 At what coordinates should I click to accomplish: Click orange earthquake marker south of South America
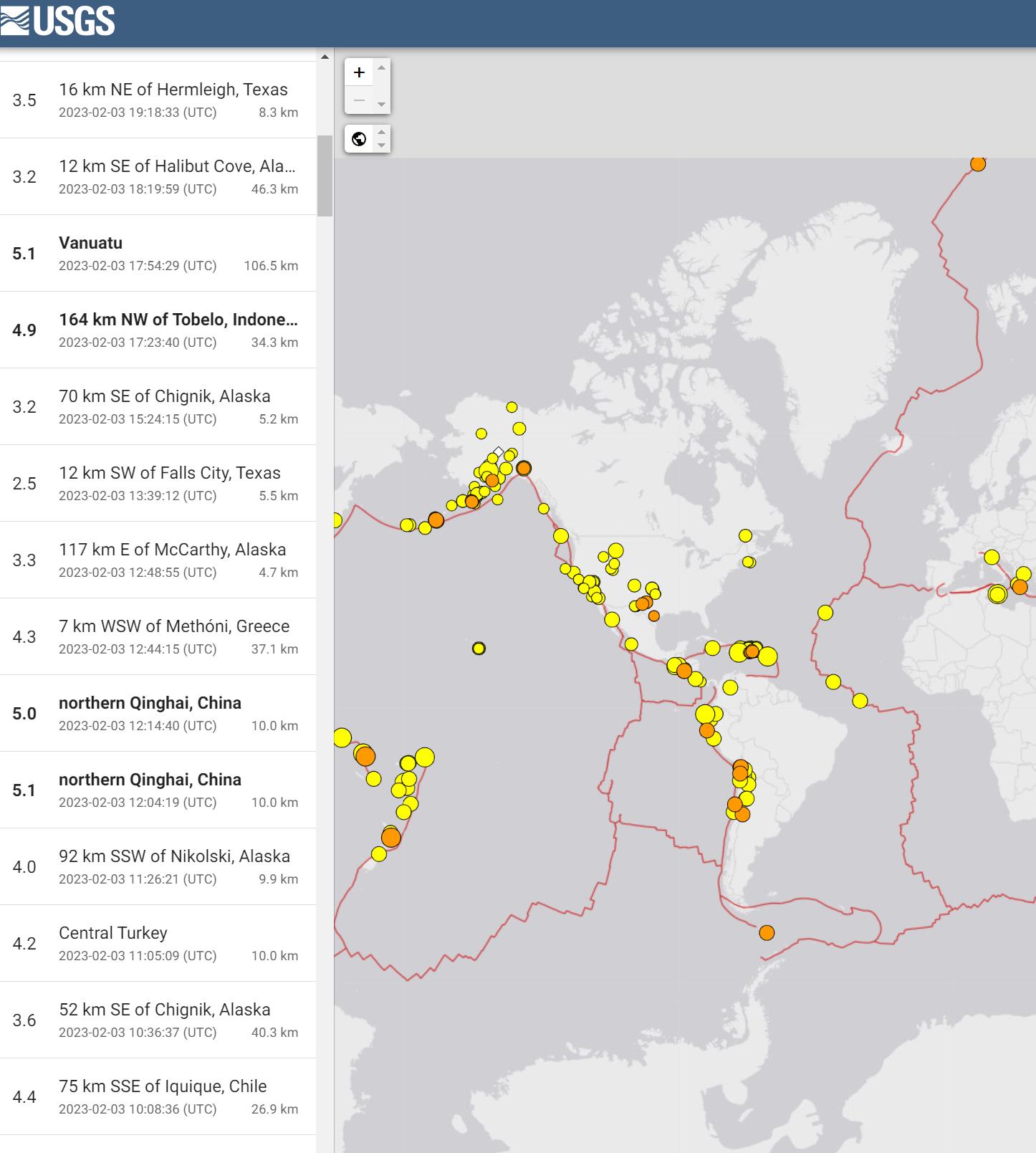767,933
